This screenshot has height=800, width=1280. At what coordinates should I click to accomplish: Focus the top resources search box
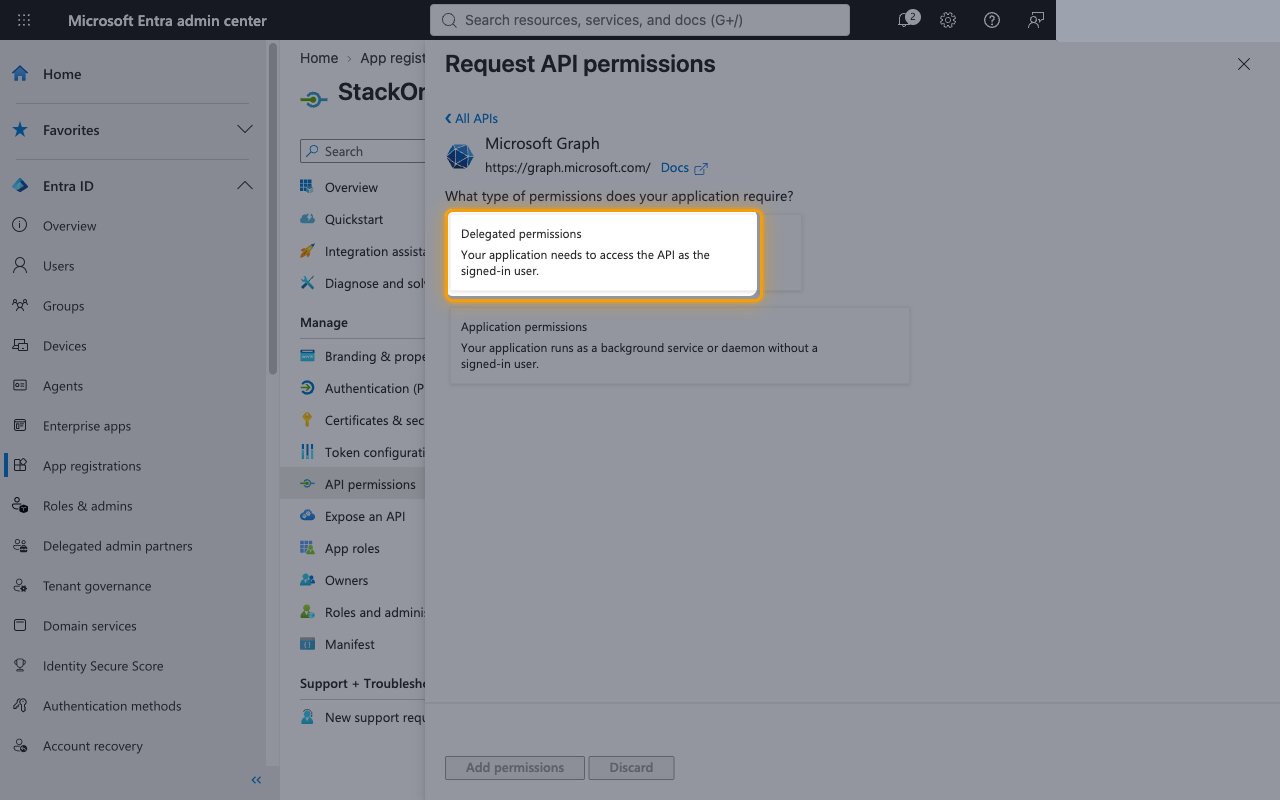tap(640, 20)
